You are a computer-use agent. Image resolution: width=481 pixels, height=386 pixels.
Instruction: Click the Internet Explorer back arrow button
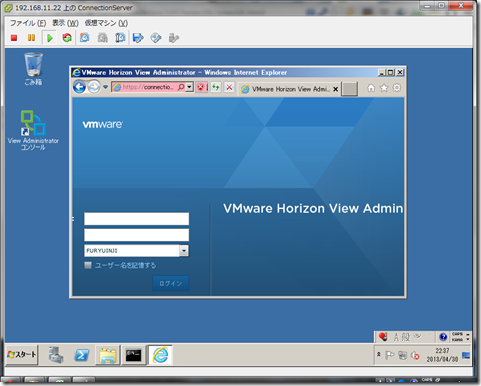coord(79,87)
